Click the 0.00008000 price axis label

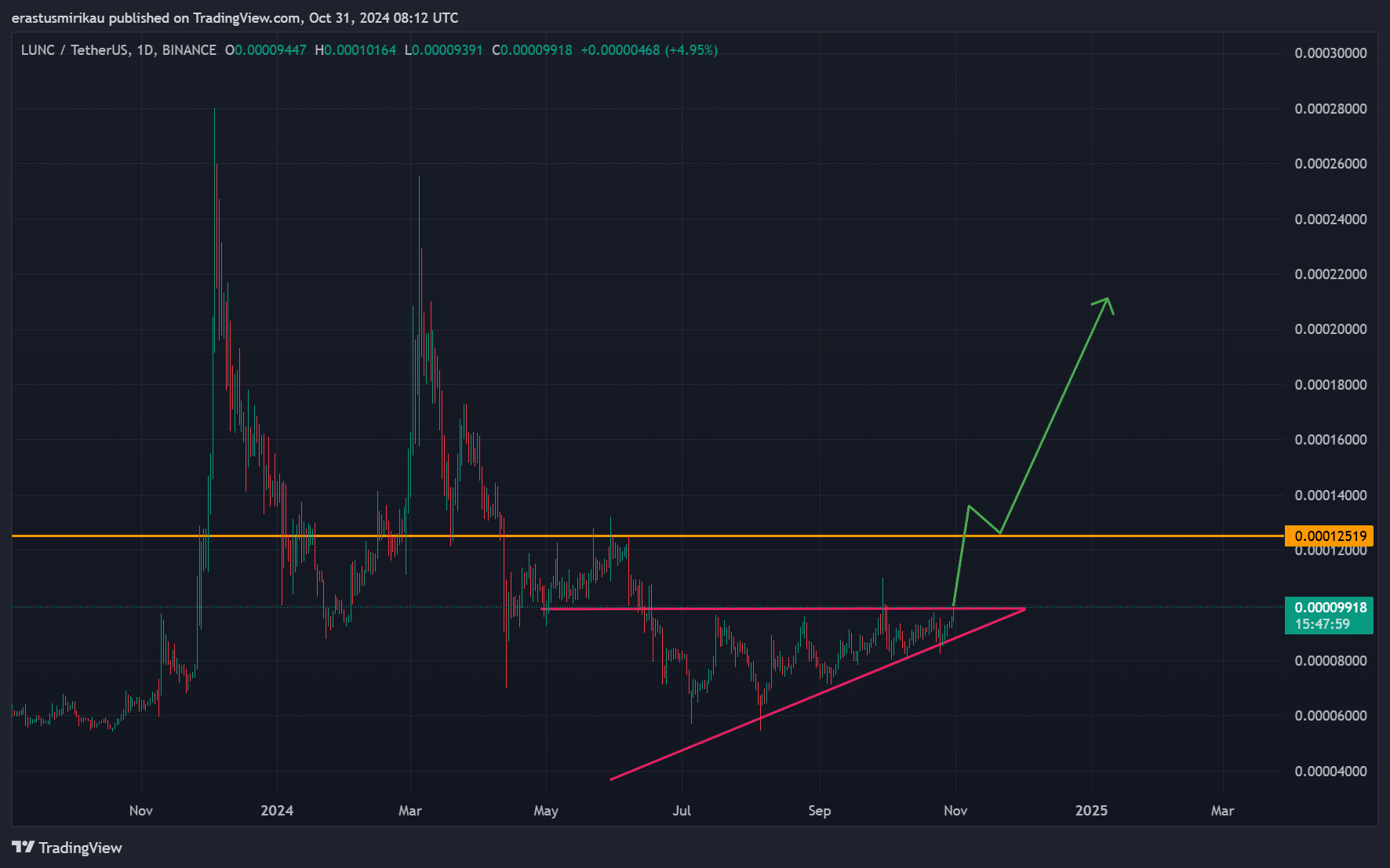tap(1330, 661)
